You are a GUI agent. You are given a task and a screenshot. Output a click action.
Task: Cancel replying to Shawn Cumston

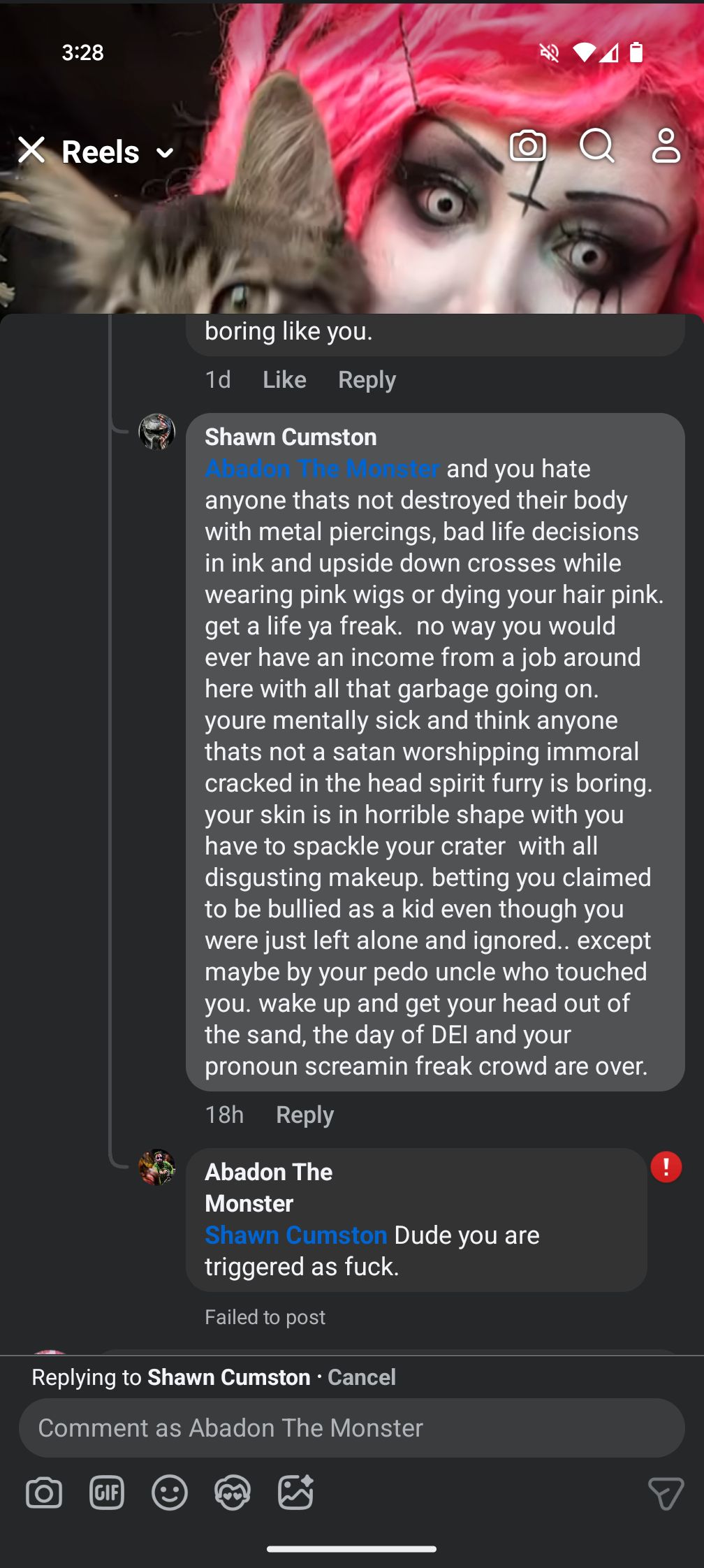pyautogui.click(x=361, y=1377)
